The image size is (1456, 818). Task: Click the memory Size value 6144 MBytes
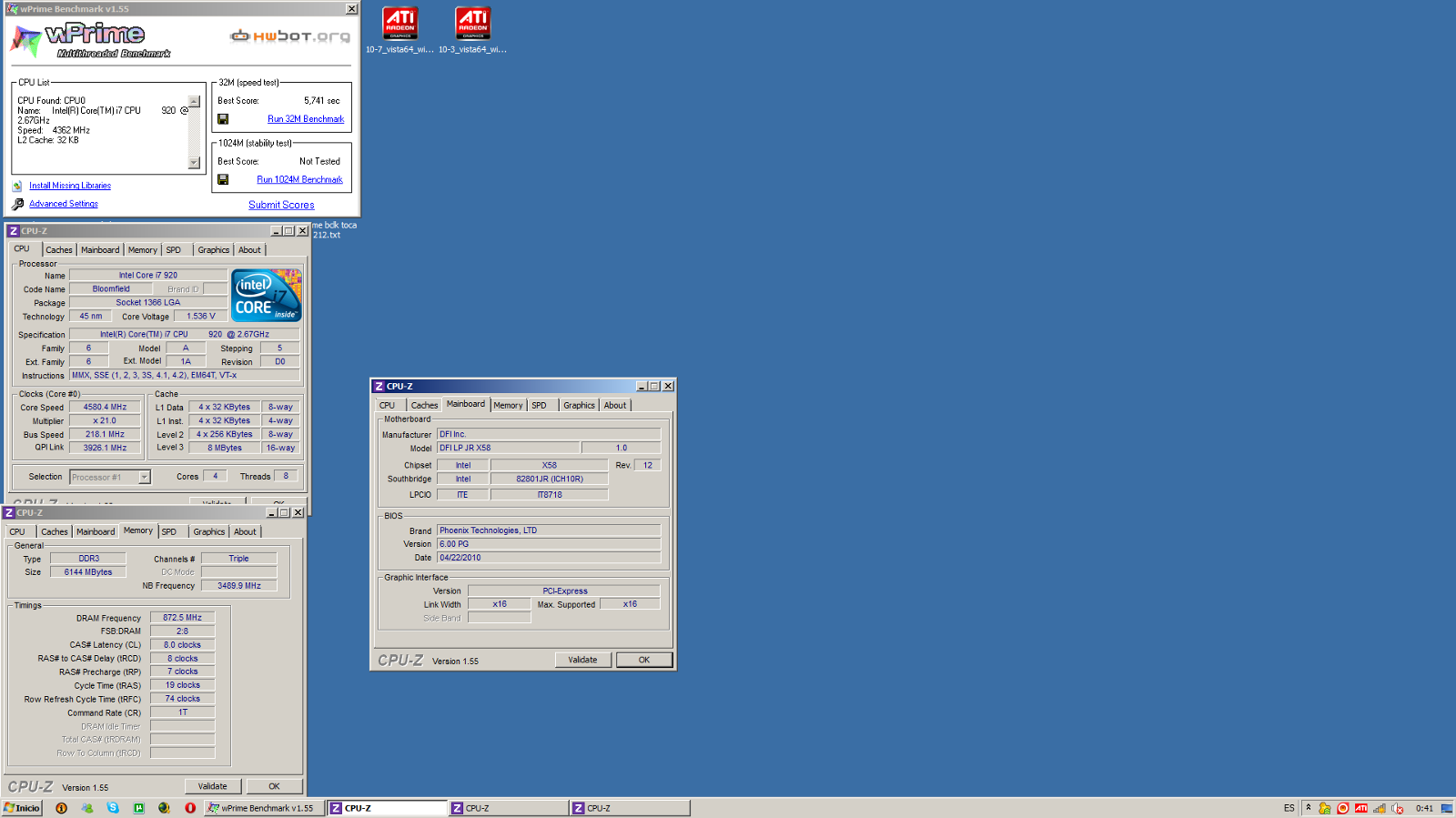point(88,572)
